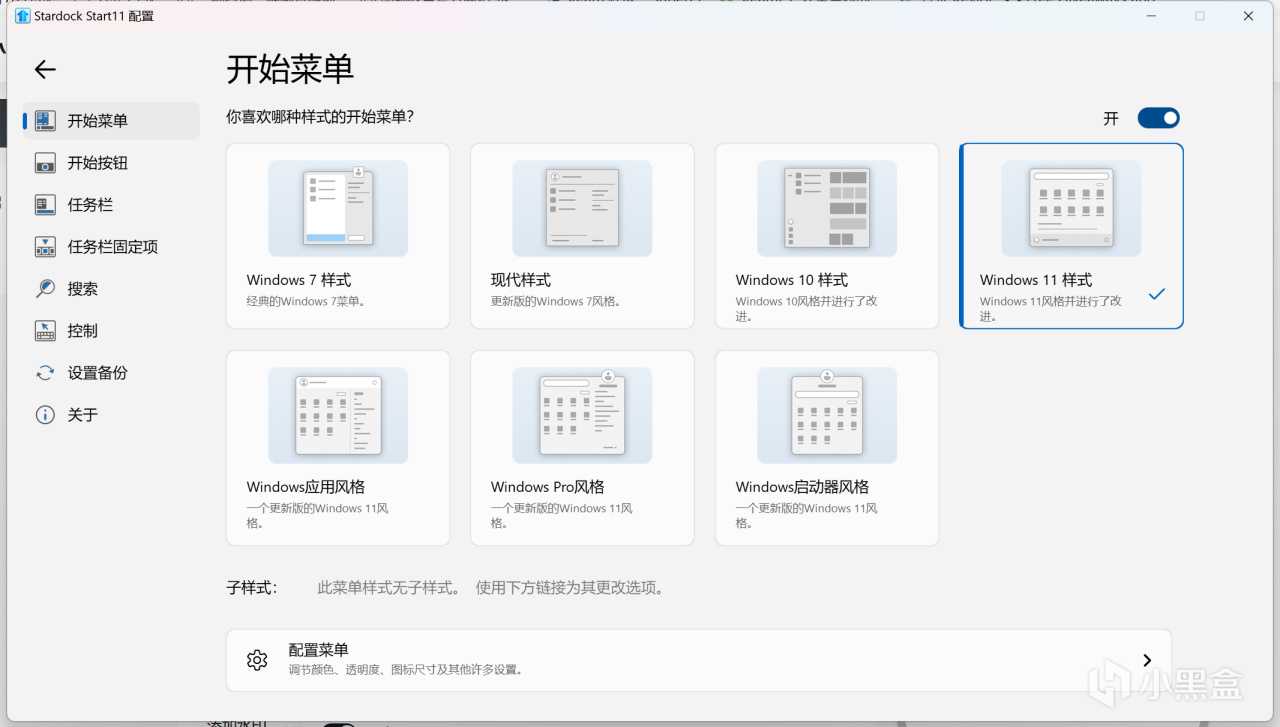Click 调节颜色、透明度 description text
This screenshot has width=1280, height=727.
coord(406,670)
